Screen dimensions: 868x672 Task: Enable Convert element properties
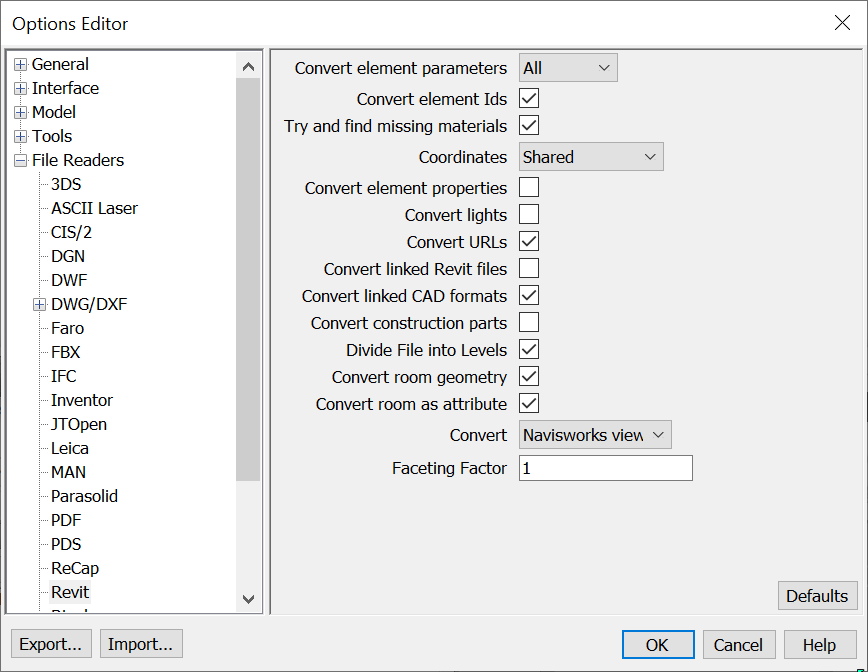click(528, 187)
